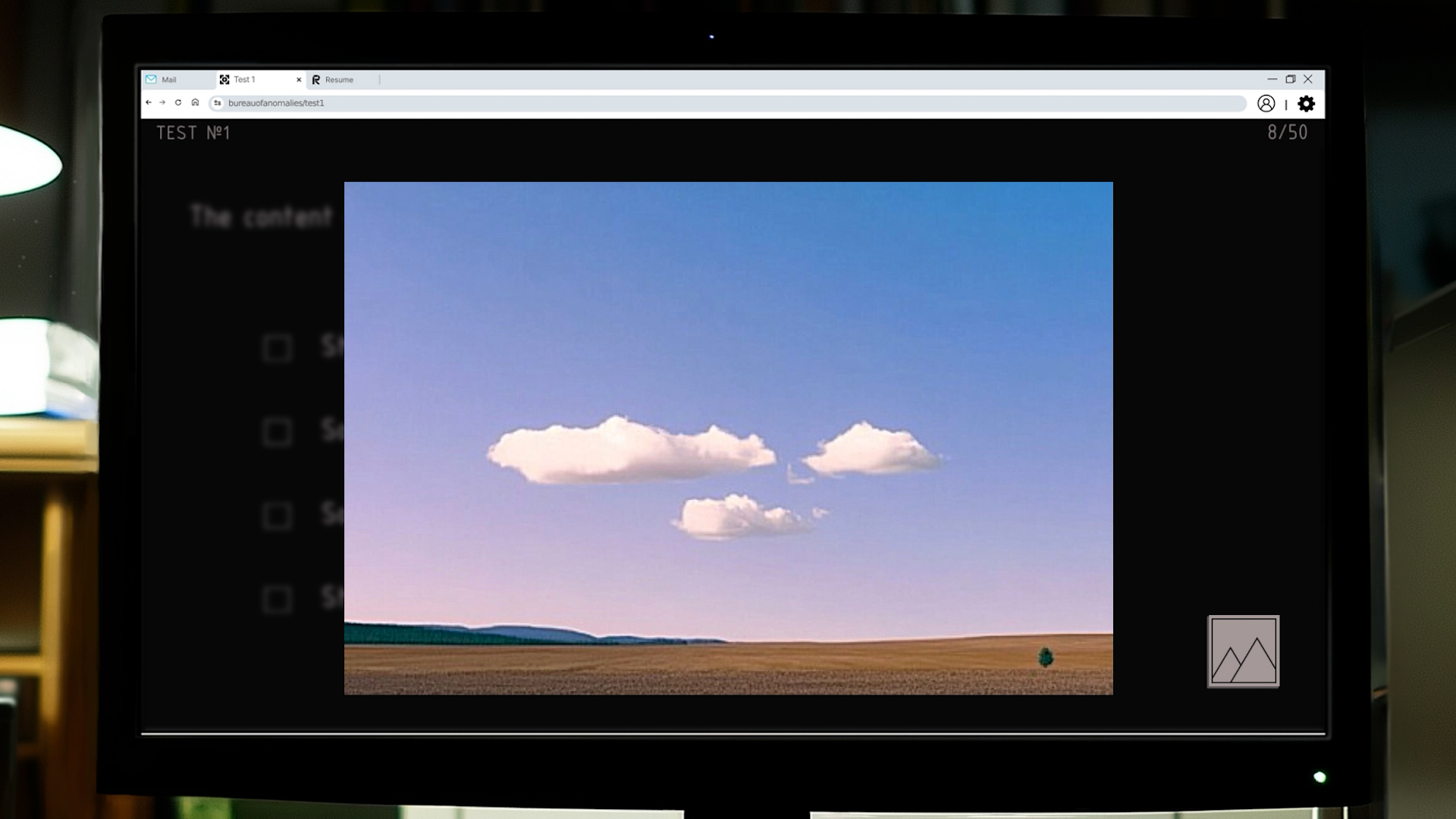This screenshot has height=819, width=1456.
Task: Switch to the Resume tab
Action: [x=339, y=79]
